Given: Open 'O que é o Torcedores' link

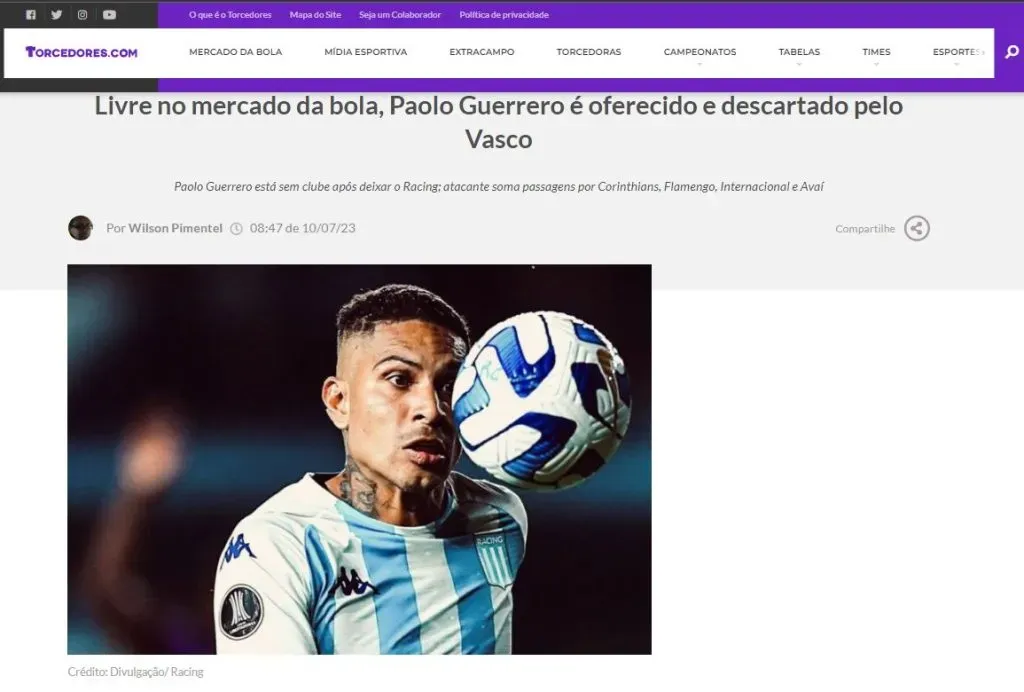Looking at the screenshot, I should (x=230, y=14).
